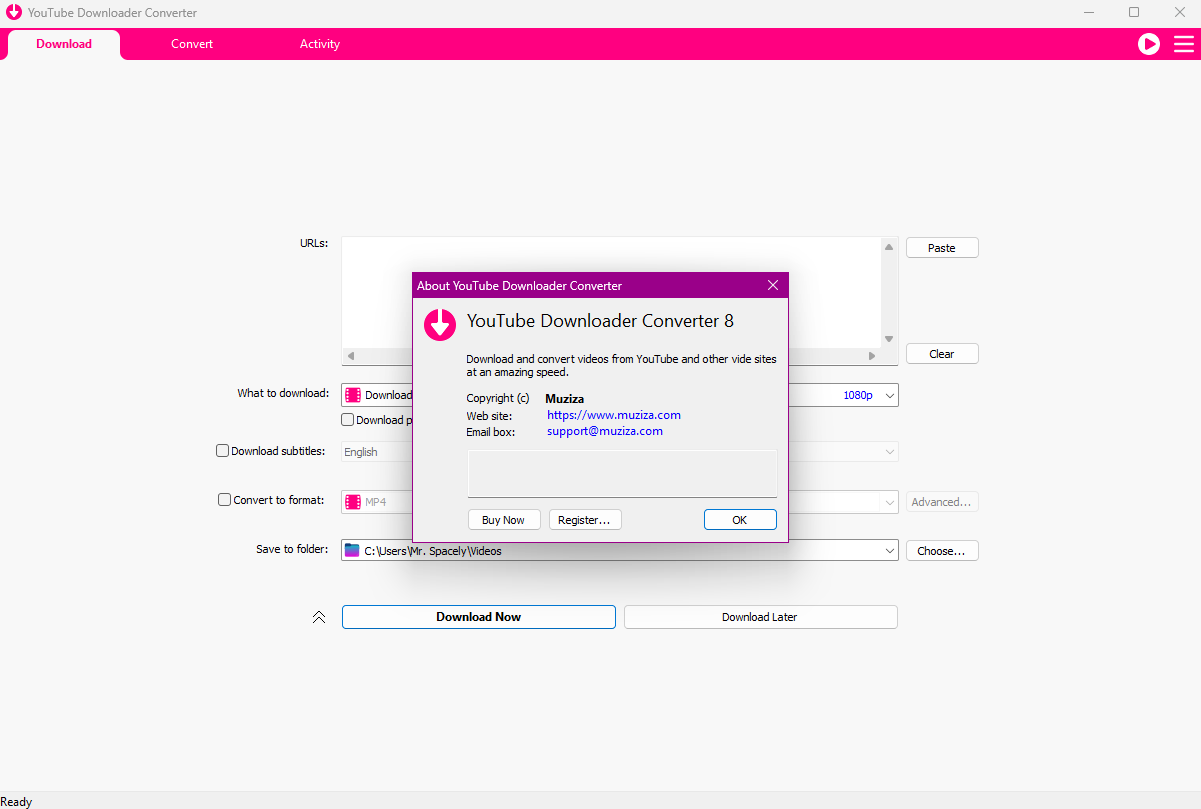
Task: Click the pink download logo in About dialog
Action: 440,324
